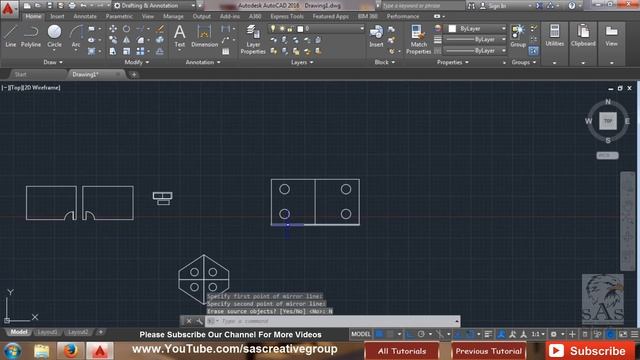
Task: Open the Annotate ribbon tab
Action: point(85,16)
